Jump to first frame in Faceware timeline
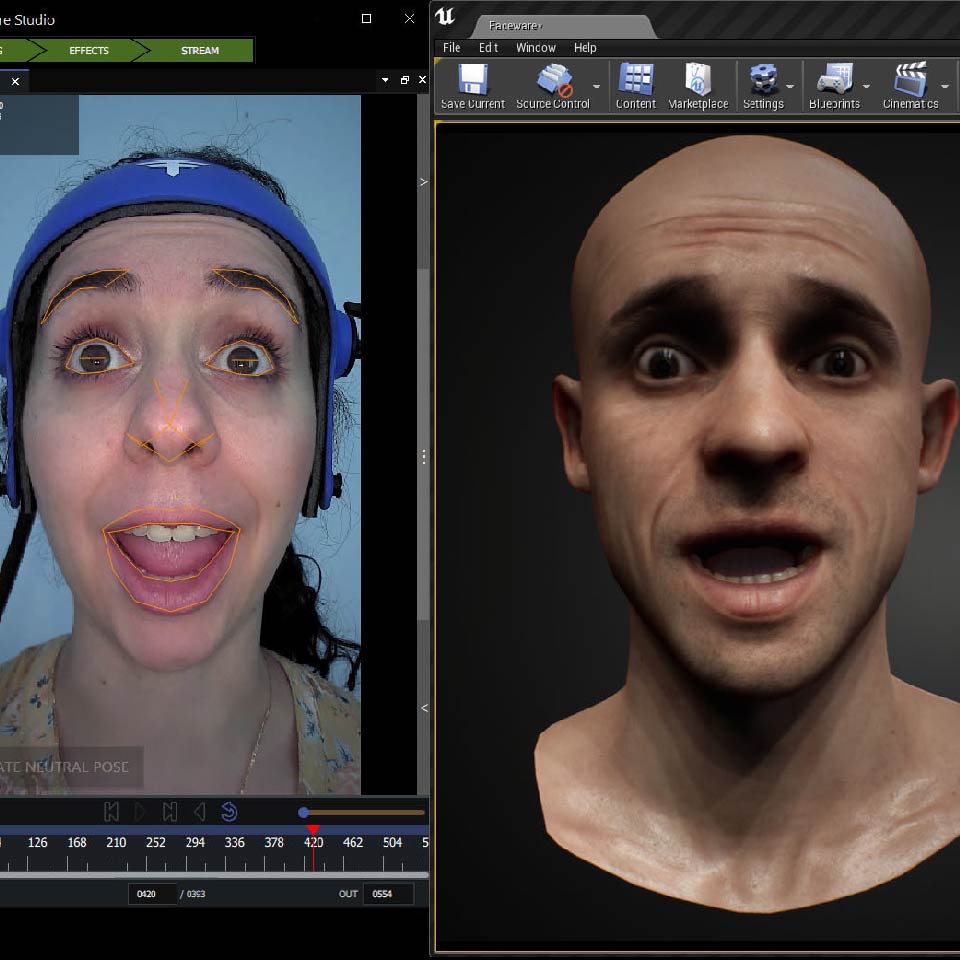 click(x=112, y=812)
